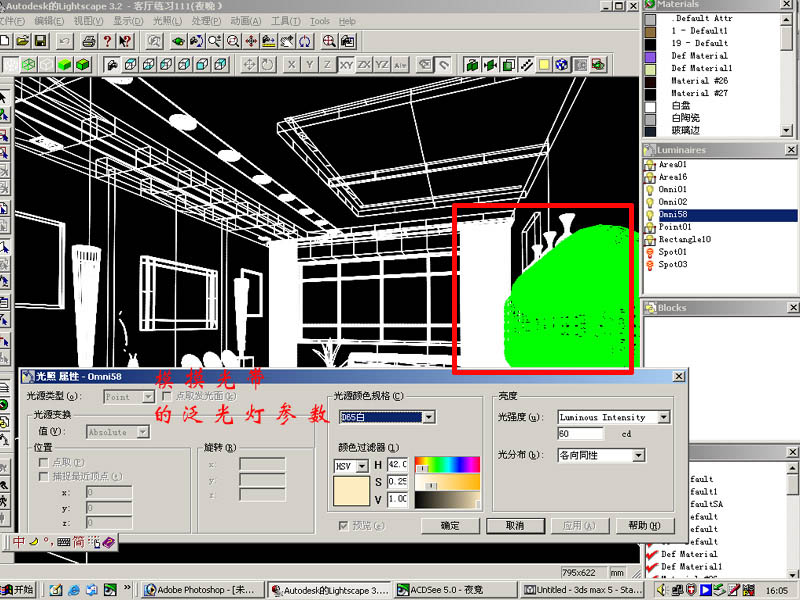This screenshot has width=800, height=600.
Task: Select the blue Rotate view tool
Action: (305, 41)
